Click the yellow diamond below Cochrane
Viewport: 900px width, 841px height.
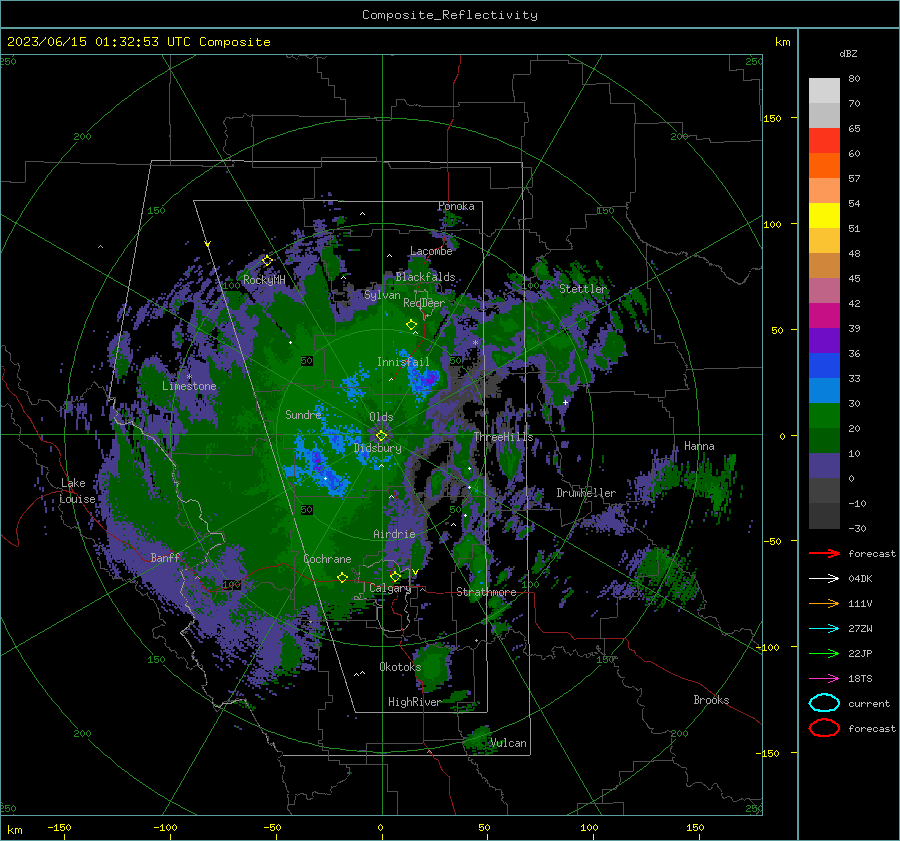tap(342, 578)
